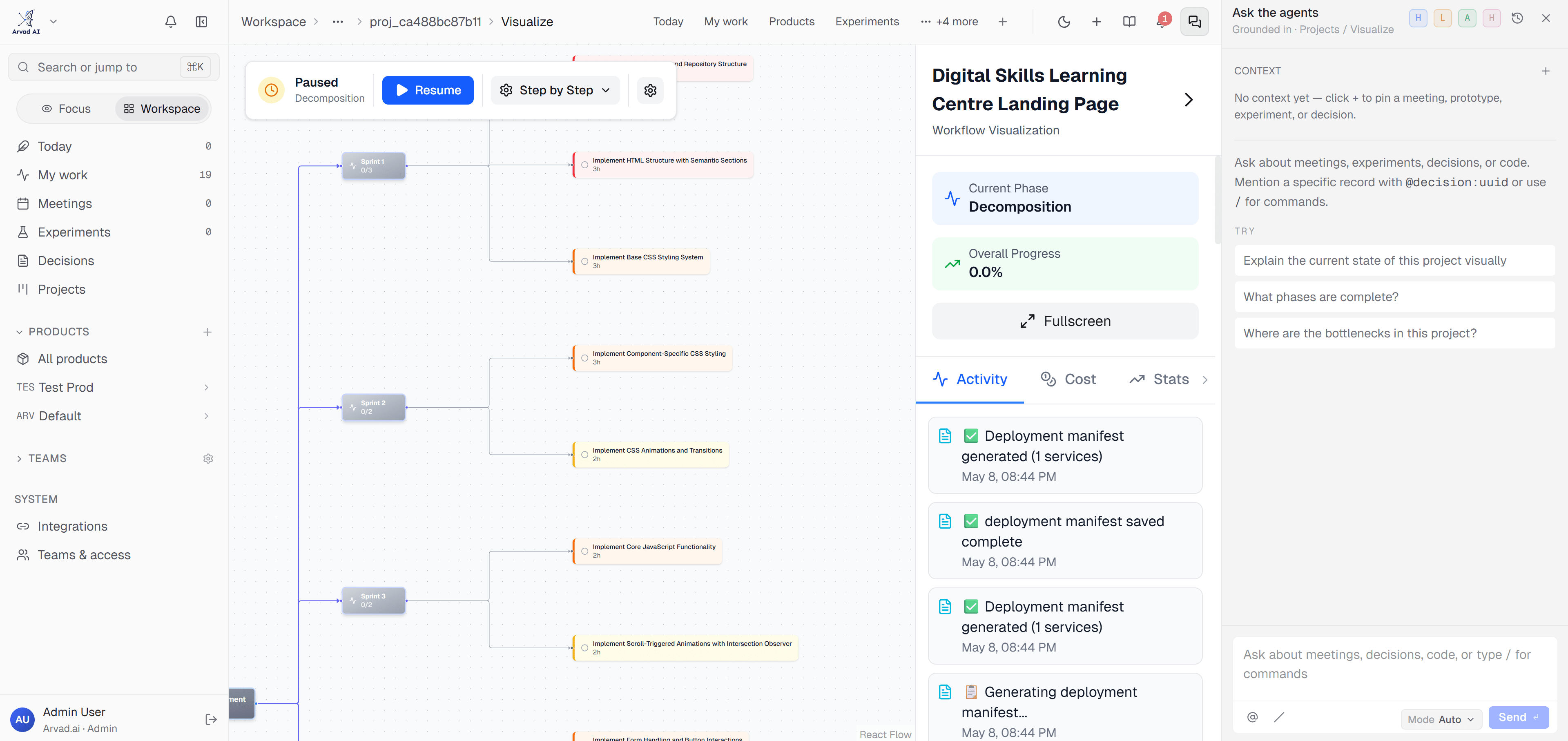This screenshot has height=741, width=1568.
Task: Click the log out icon
Action: point(211,720)
